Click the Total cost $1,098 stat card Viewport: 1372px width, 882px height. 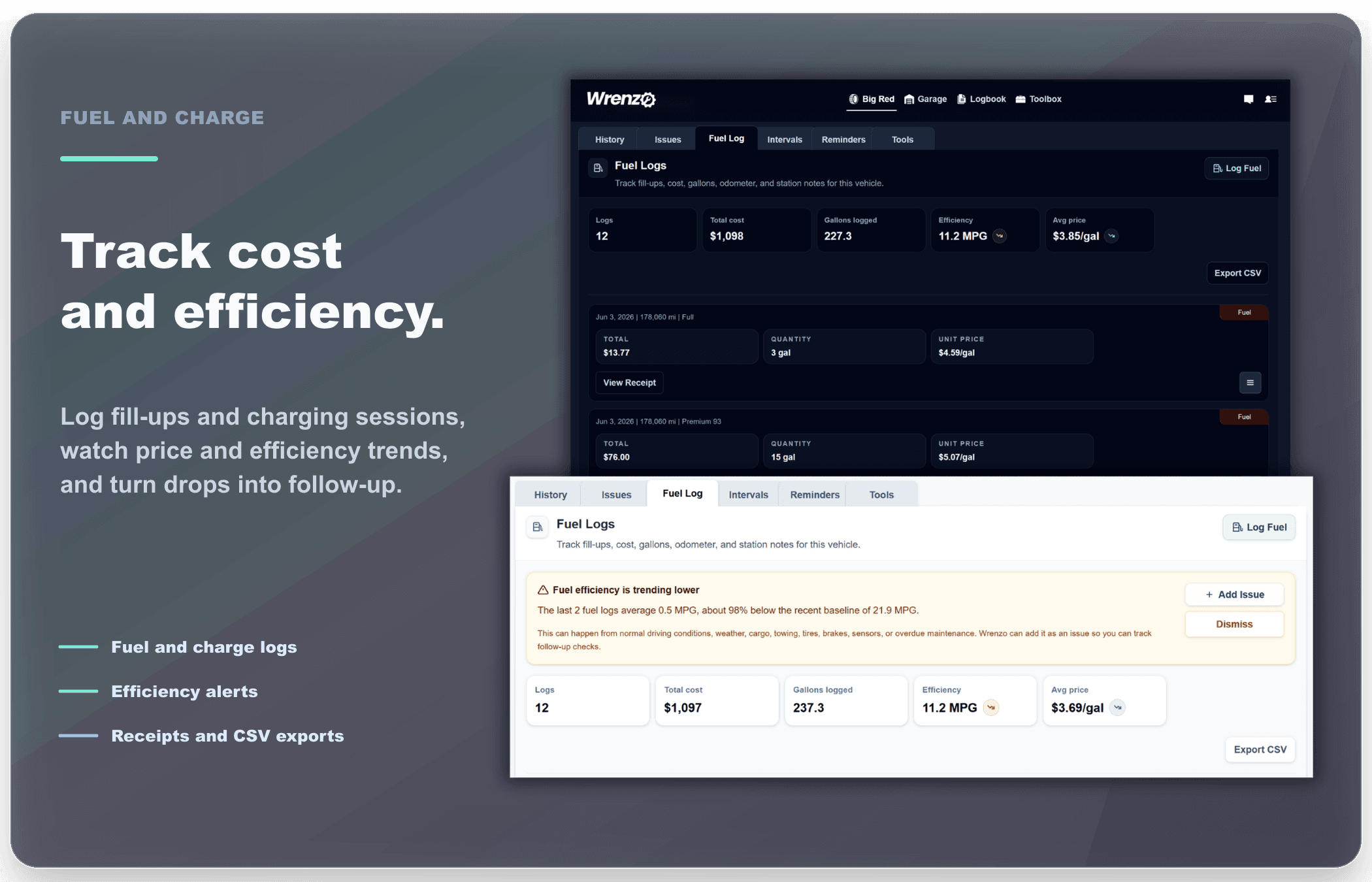coord(757,229)
